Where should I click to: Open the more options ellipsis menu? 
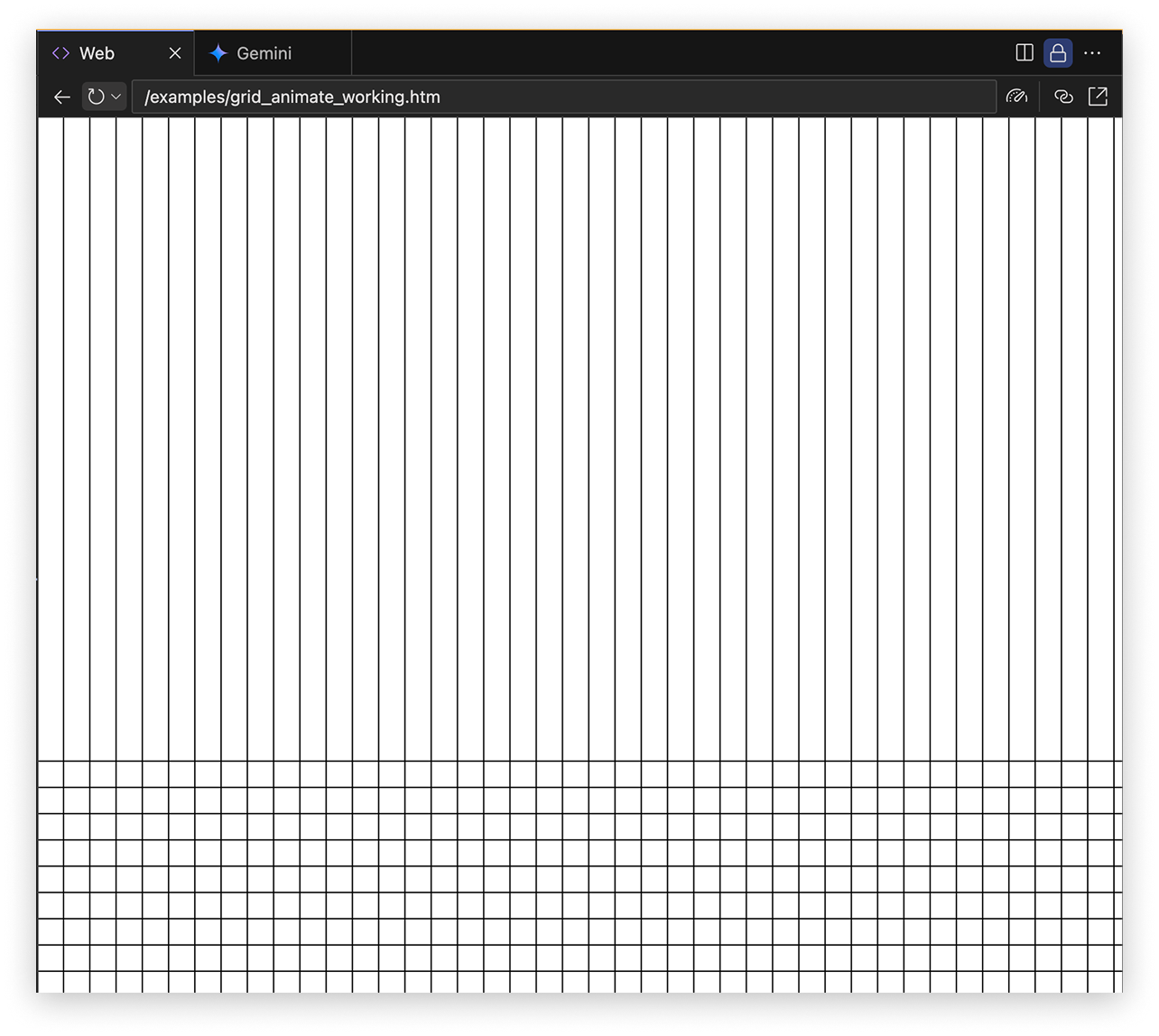click(x=1092, y=53)
